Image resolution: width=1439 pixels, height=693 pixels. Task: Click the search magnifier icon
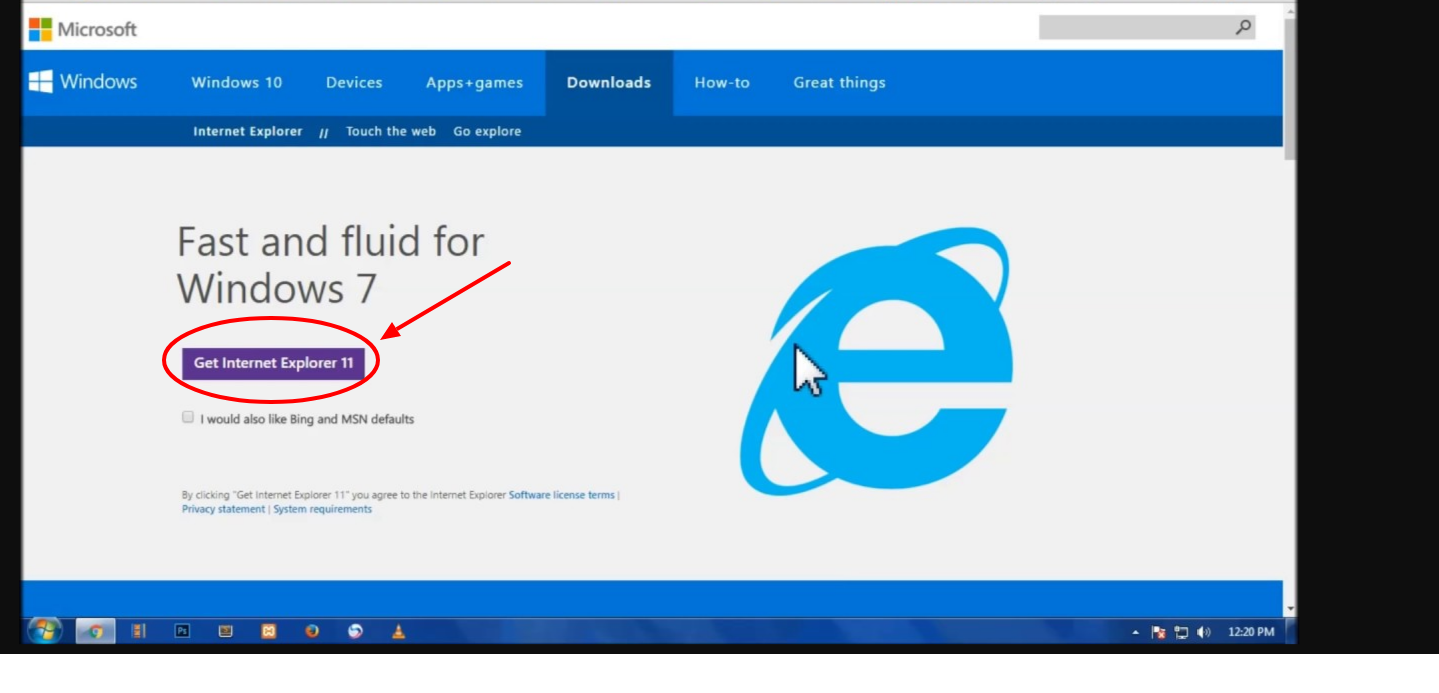tap(1244, 27)
